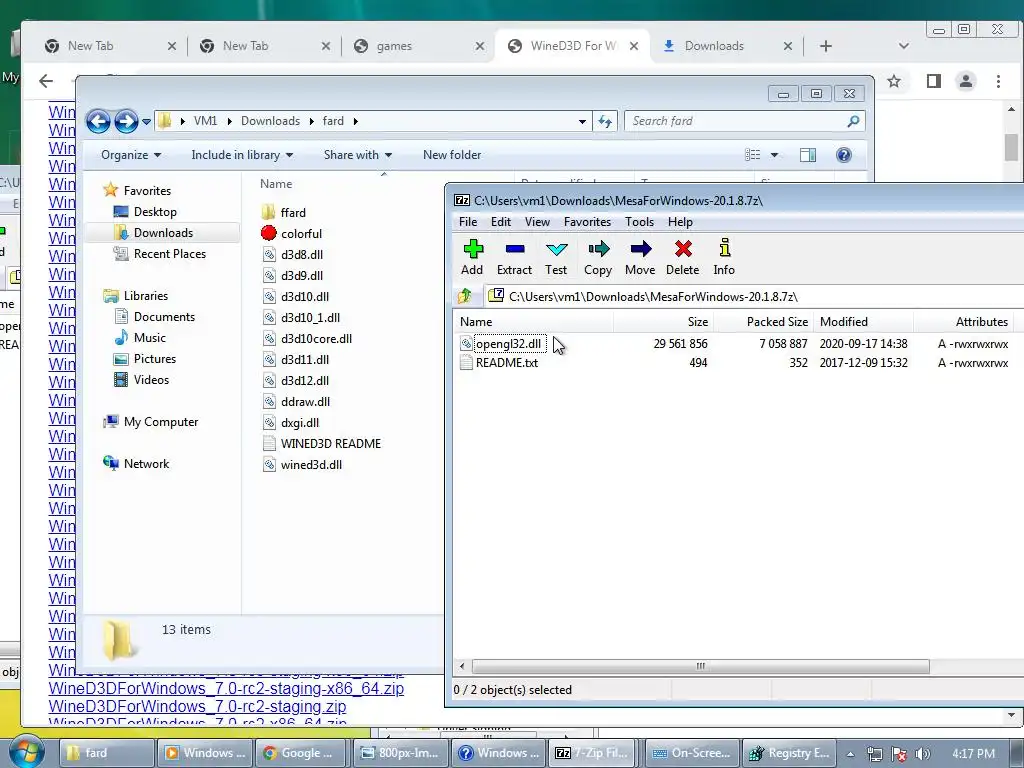The image size is (1024, 768).
Task: Open the fard taskbar button
Action: (x=107, y=753)
